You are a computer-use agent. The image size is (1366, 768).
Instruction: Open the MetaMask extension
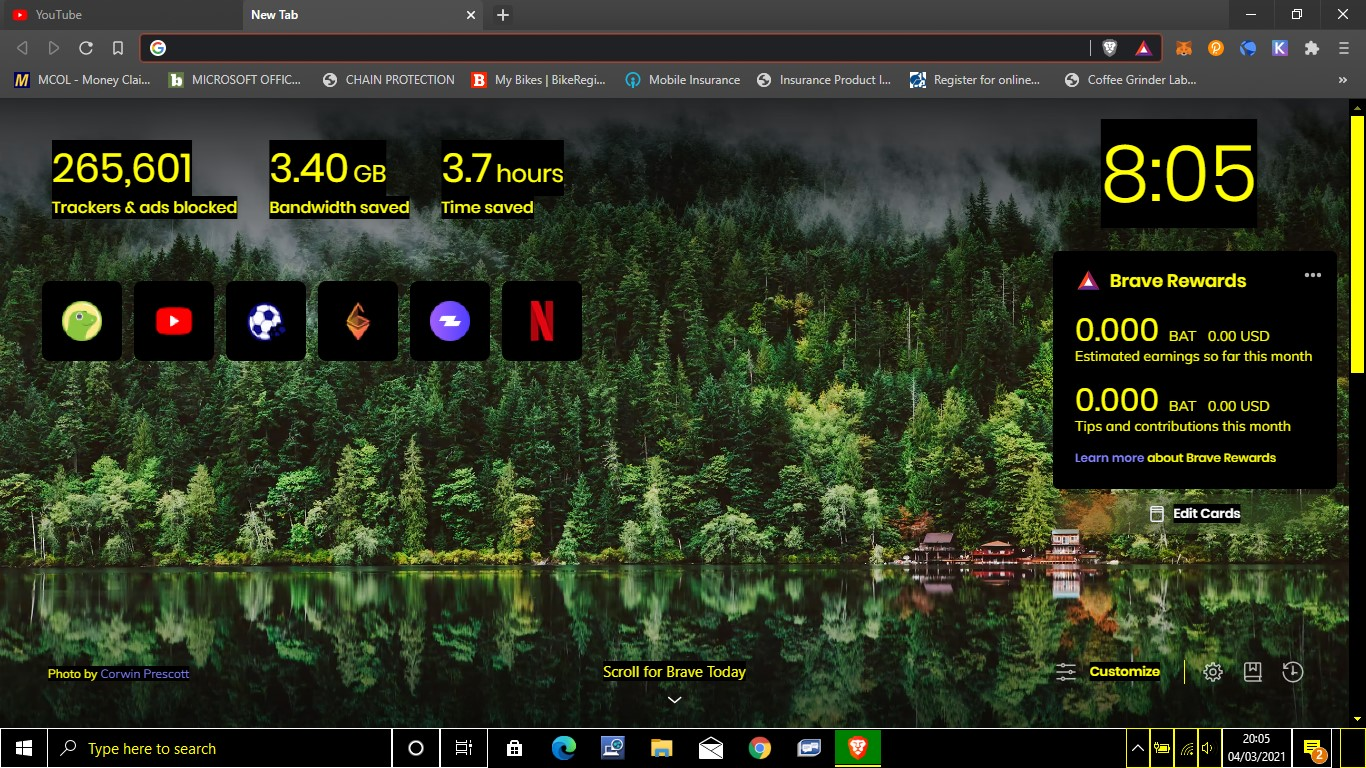(1183, 47)
